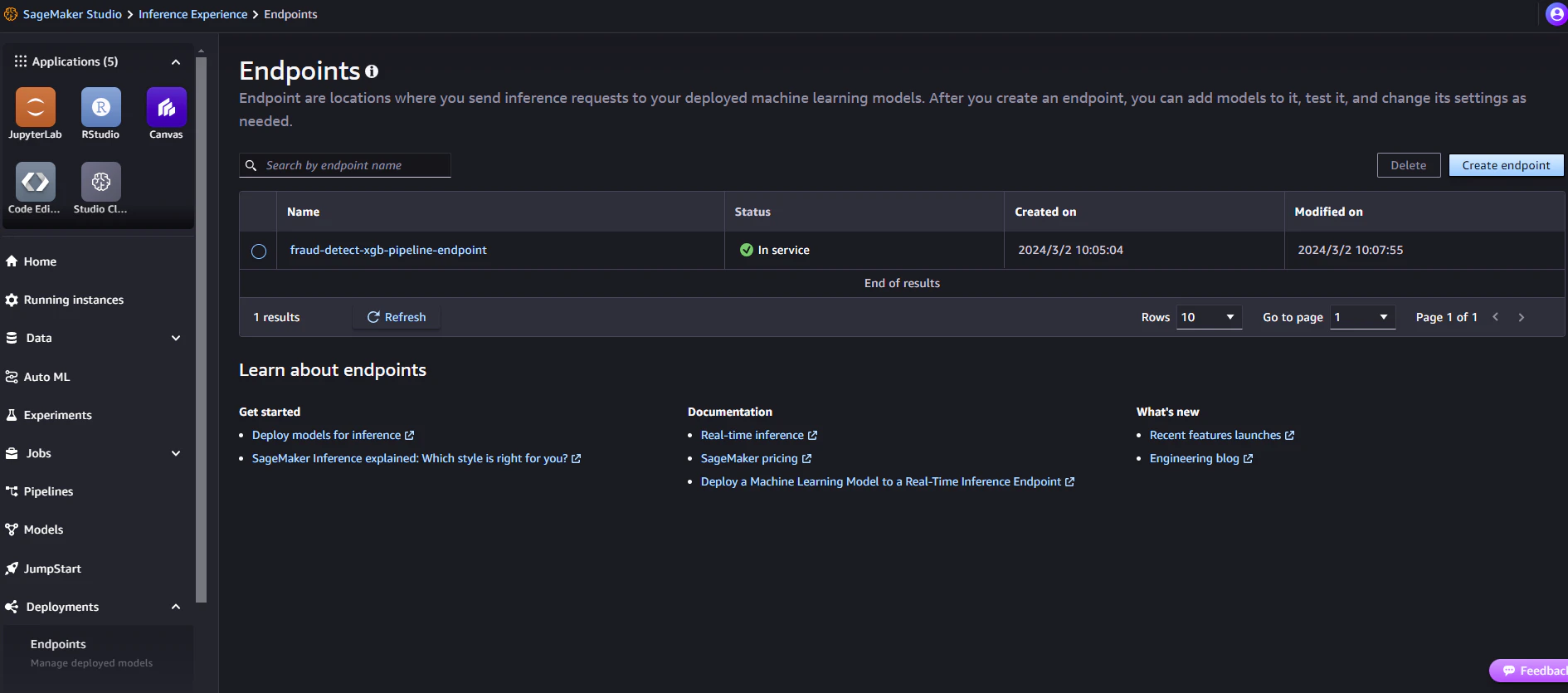Expand the Data menu chevron
1568x693 pixels.
[176, 338]
